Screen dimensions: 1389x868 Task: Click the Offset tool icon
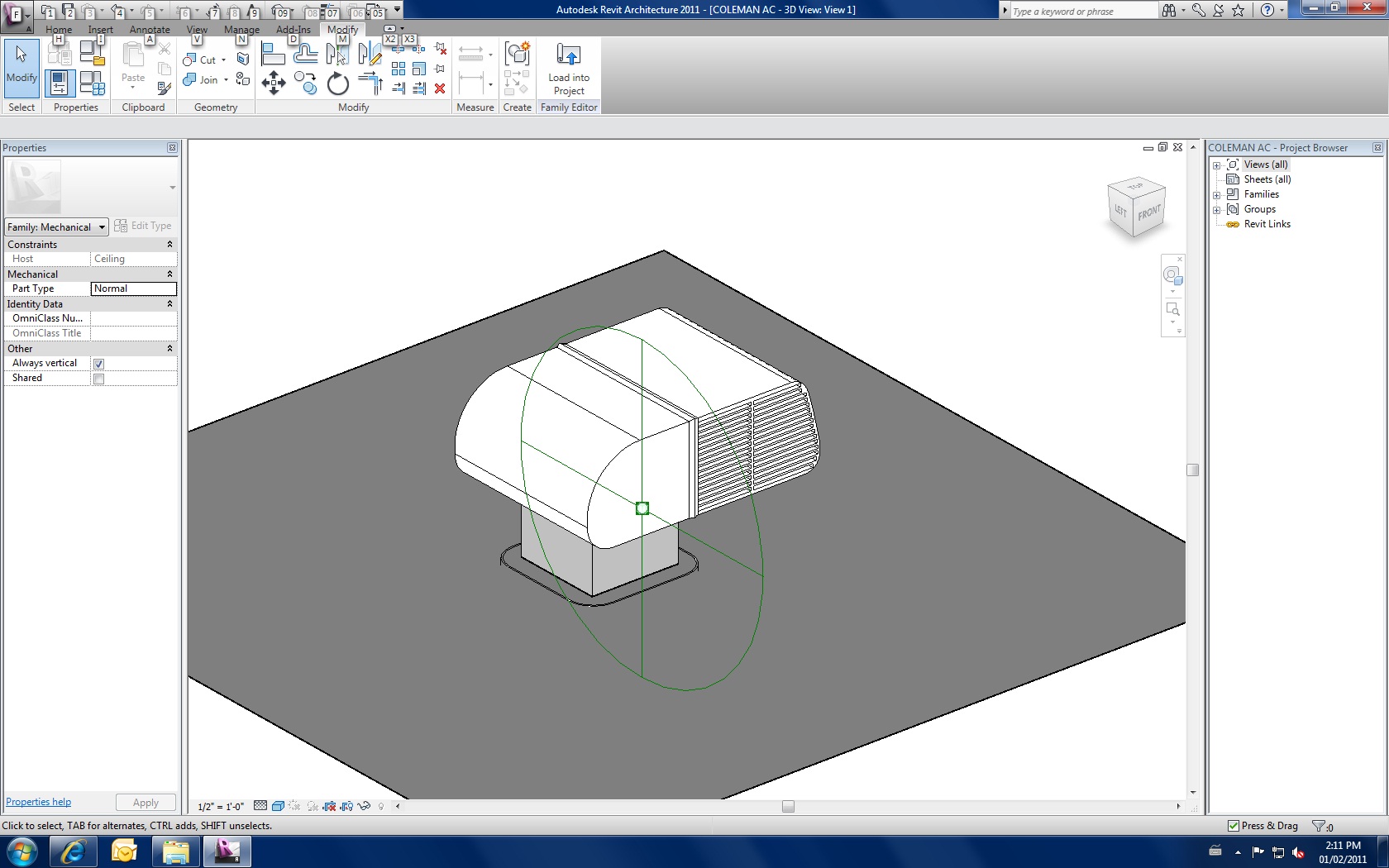point(305,55)
